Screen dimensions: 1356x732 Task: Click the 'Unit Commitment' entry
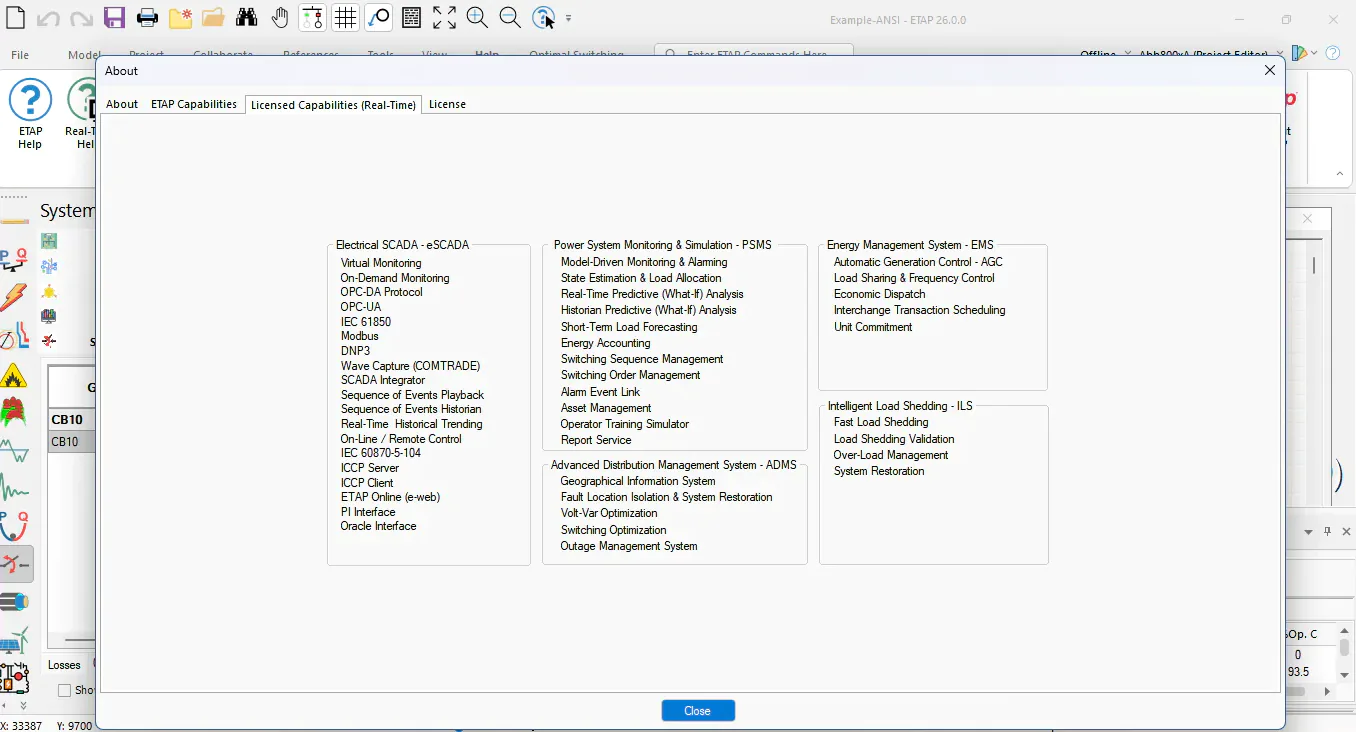coord(873,327)
